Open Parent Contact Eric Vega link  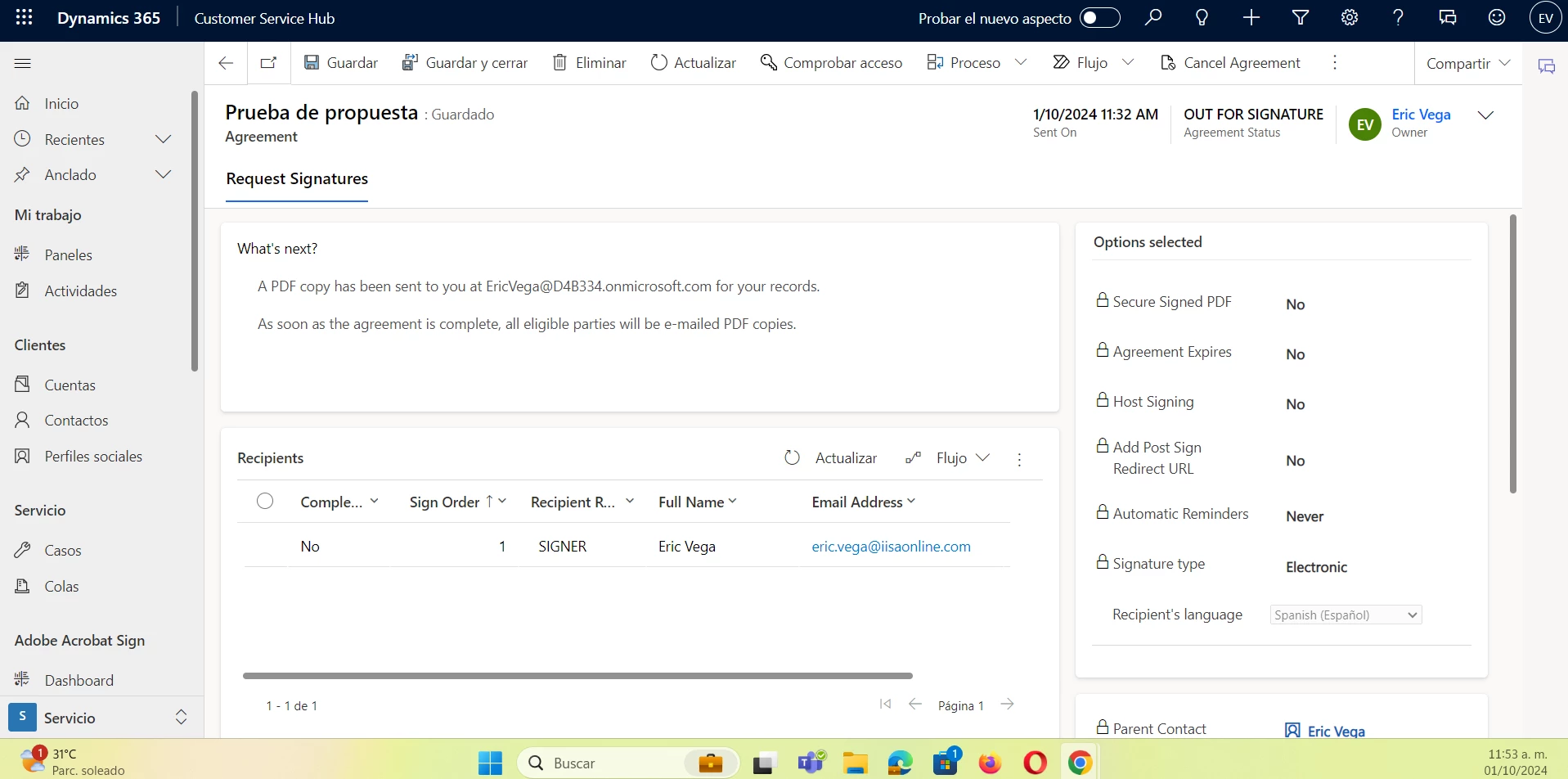coord(1336,731)
